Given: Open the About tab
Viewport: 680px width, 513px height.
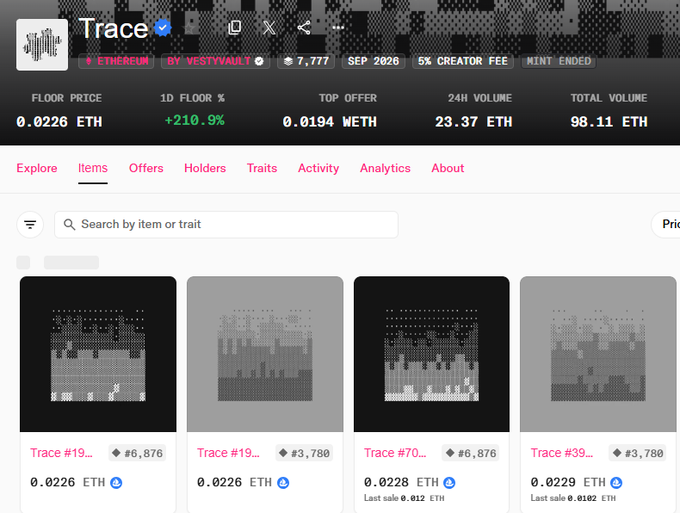Looking at the screenshot, I should pyautogui.click(x=448, y=168).
